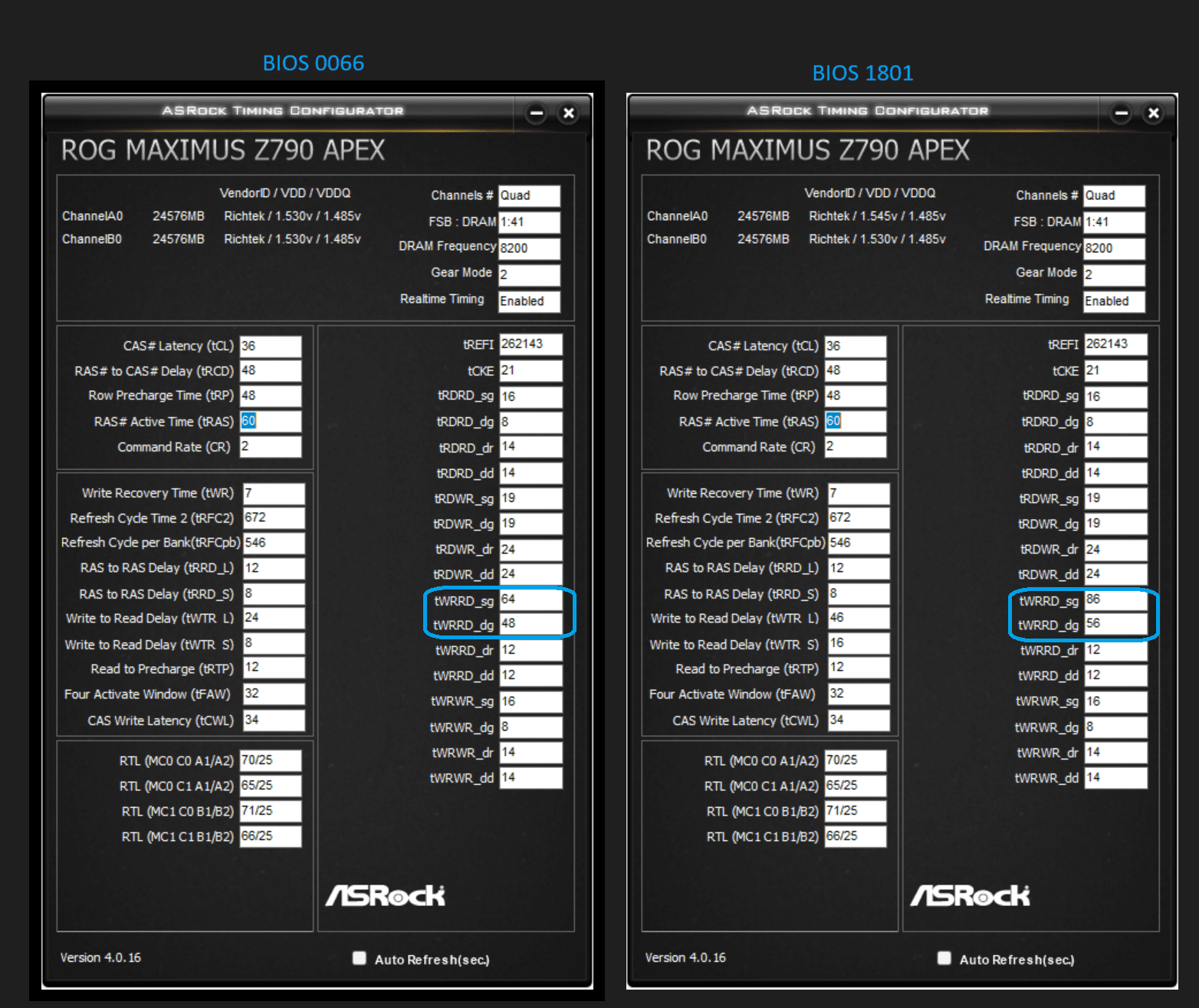
Task: Click tRFC2 field showing 672 in BIOS 1801
Action: pos(859,518)
